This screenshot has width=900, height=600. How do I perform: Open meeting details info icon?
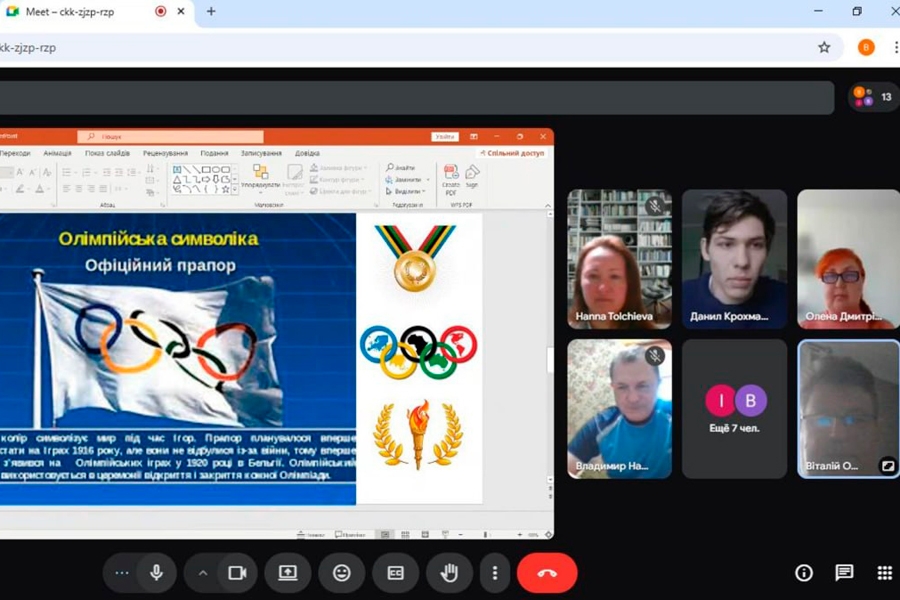[x=804, y=572]
